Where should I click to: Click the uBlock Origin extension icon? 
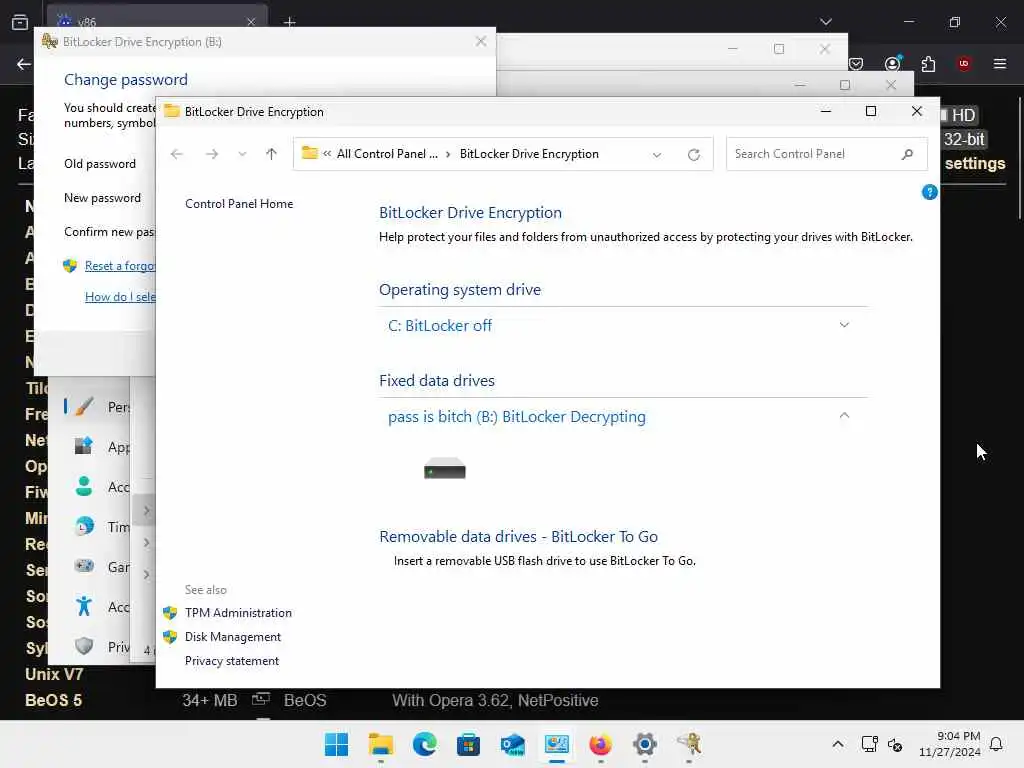[x=964, y=64]
